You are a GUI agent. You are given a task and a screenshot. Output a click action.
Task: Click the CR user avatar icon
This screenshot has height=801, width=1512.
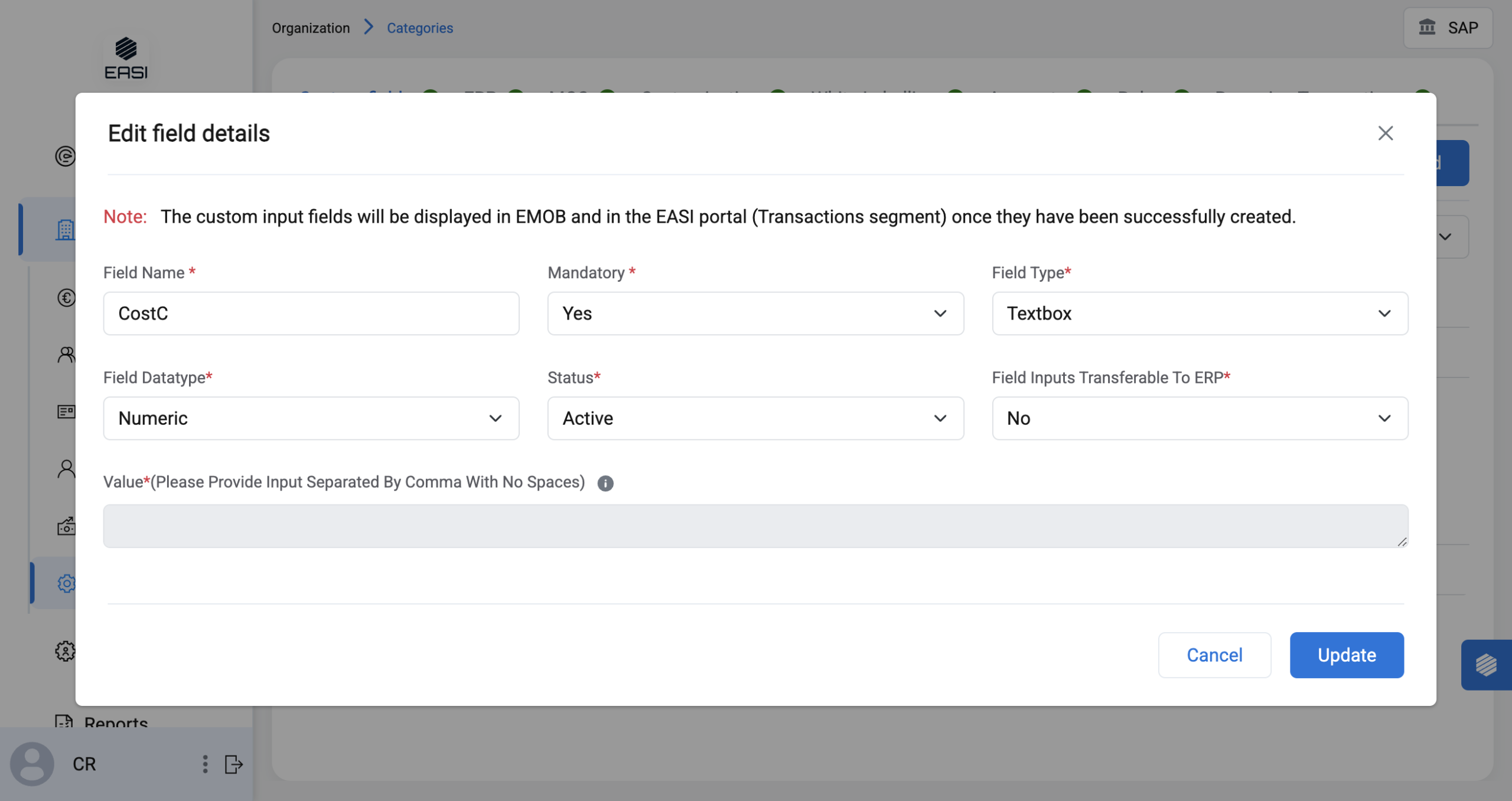pyautogui.click(x=32, y=764)
